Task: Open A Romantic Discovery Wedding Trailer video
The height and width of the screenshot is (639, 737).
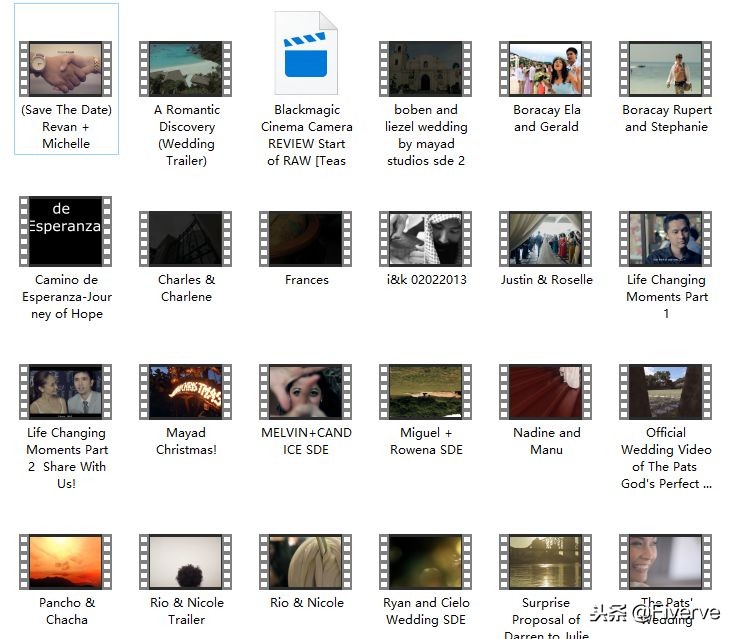Action: coord(186,69)
